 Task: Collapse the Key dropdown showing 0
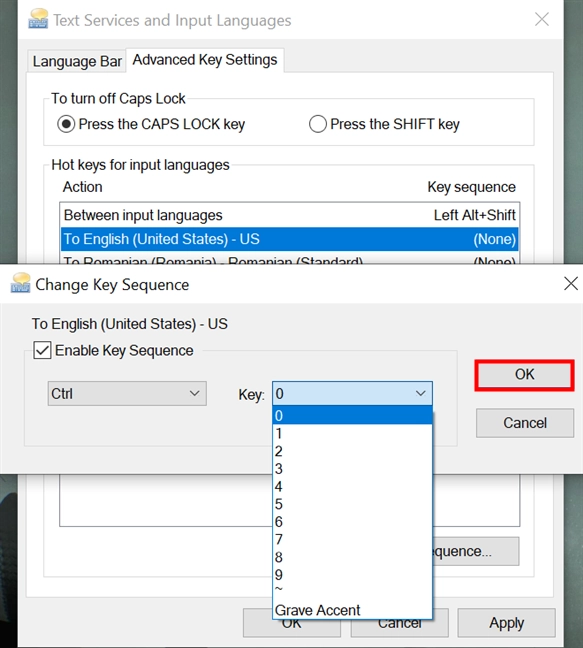pyautogui.click(x=352, y=393)
